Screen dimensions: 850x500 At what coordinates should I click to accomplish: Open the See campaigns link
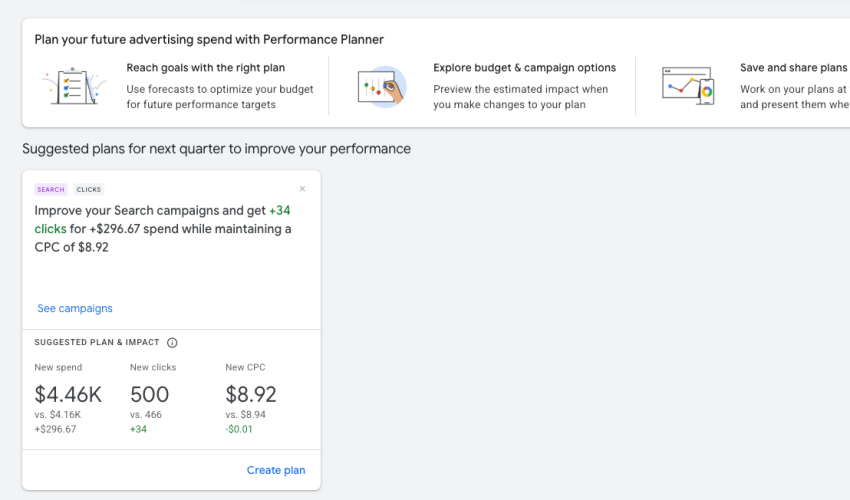tap(75, 308)
